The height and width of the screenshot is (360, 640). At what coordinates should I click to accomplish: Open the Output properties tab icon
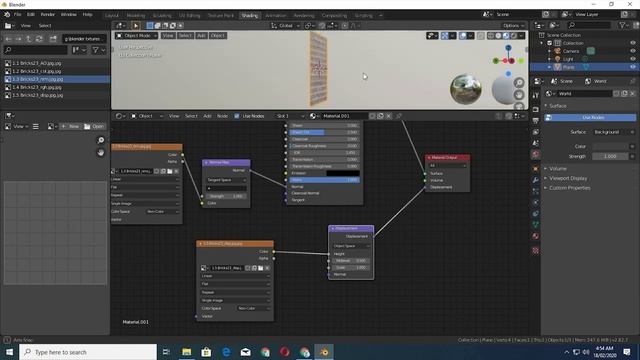tap(536, 121)
